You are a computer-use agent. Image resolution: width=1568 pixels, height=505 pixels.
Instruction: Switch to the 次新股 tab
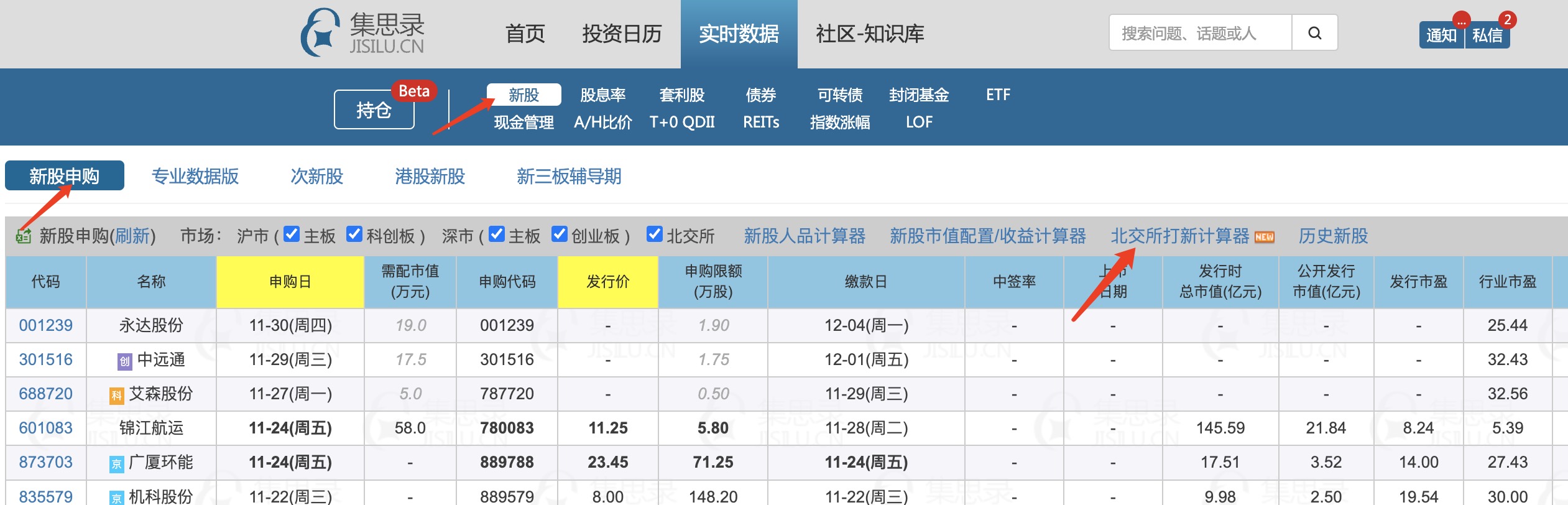click(316, 177)
